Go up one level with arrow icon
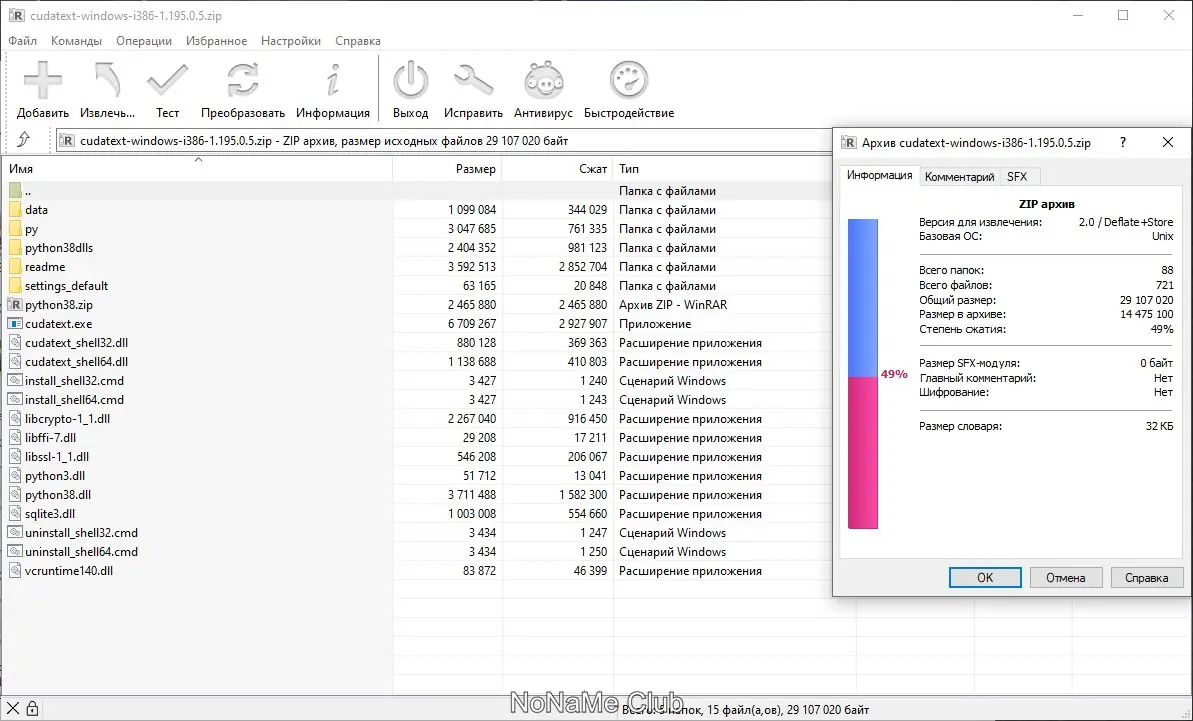 point(24,139)
